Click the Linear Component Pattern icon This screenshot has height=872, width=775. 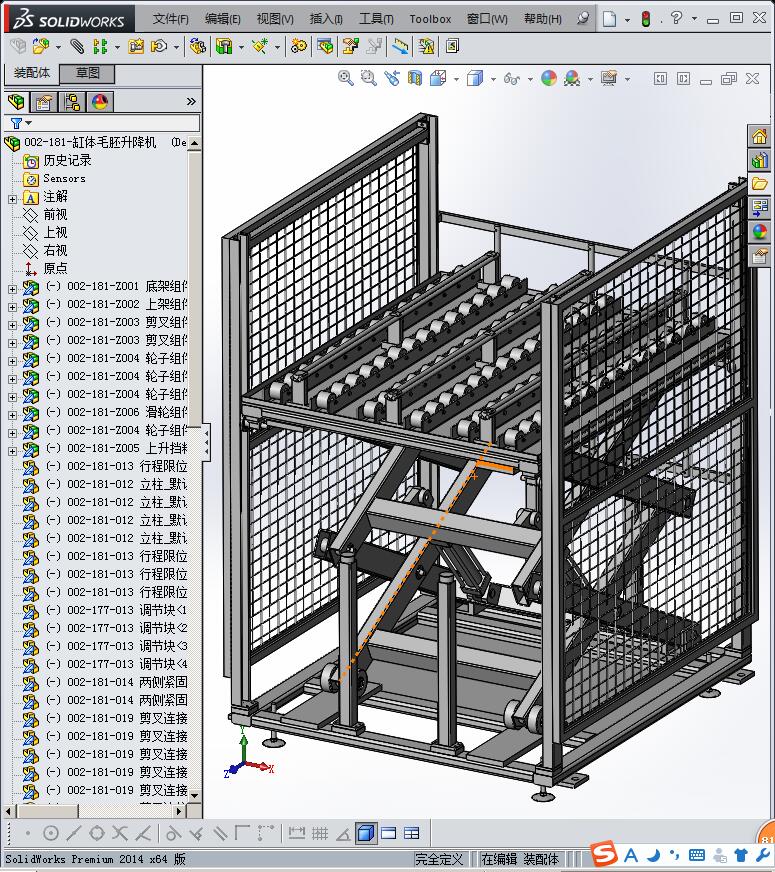tap(100, 46)
